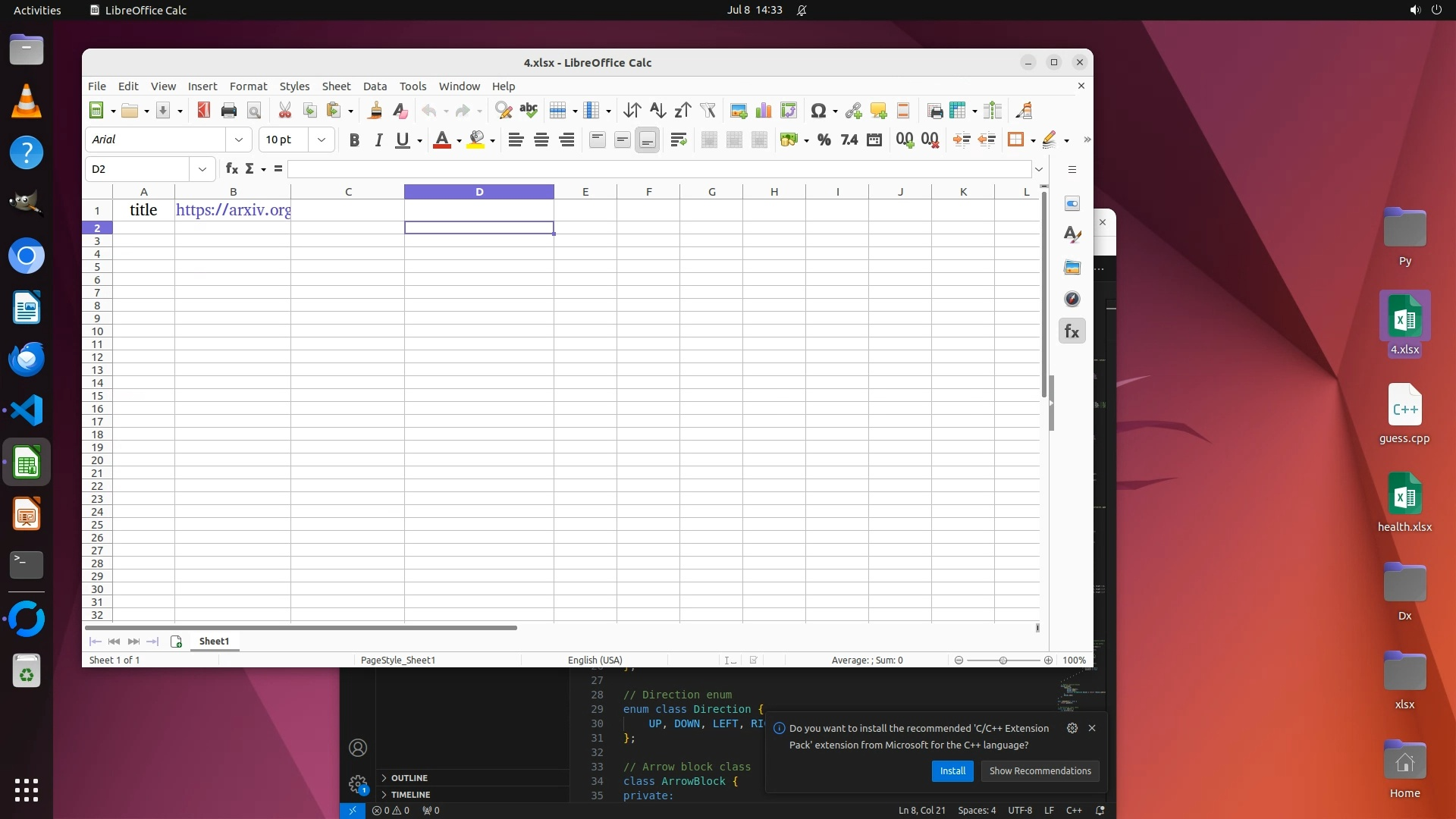Expand the font size dropdown
This screenshot has height=819, width=1456.
[322, 140]
